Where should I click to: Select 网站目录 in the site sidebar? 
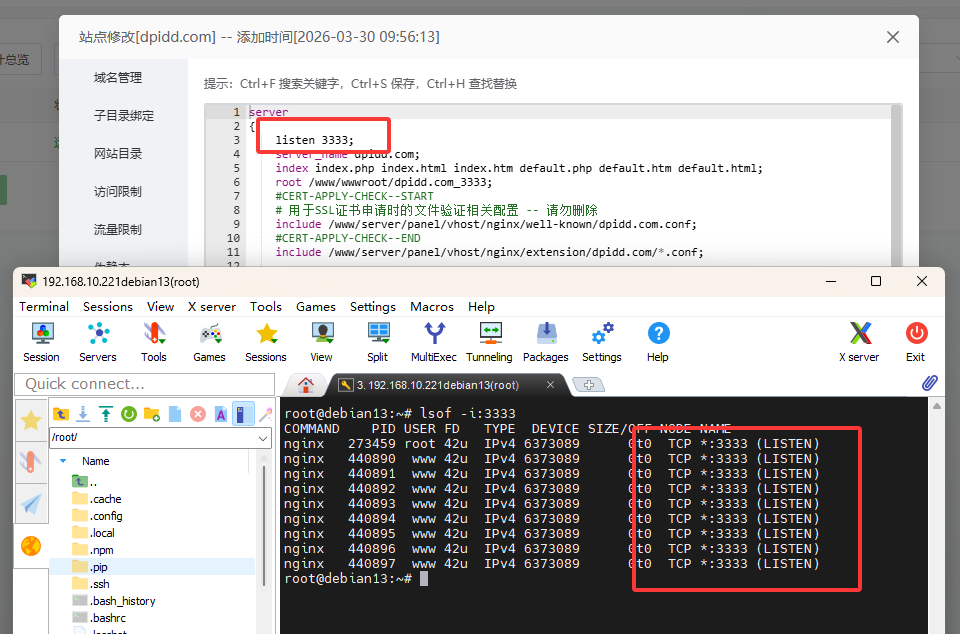tap(118, 154)
